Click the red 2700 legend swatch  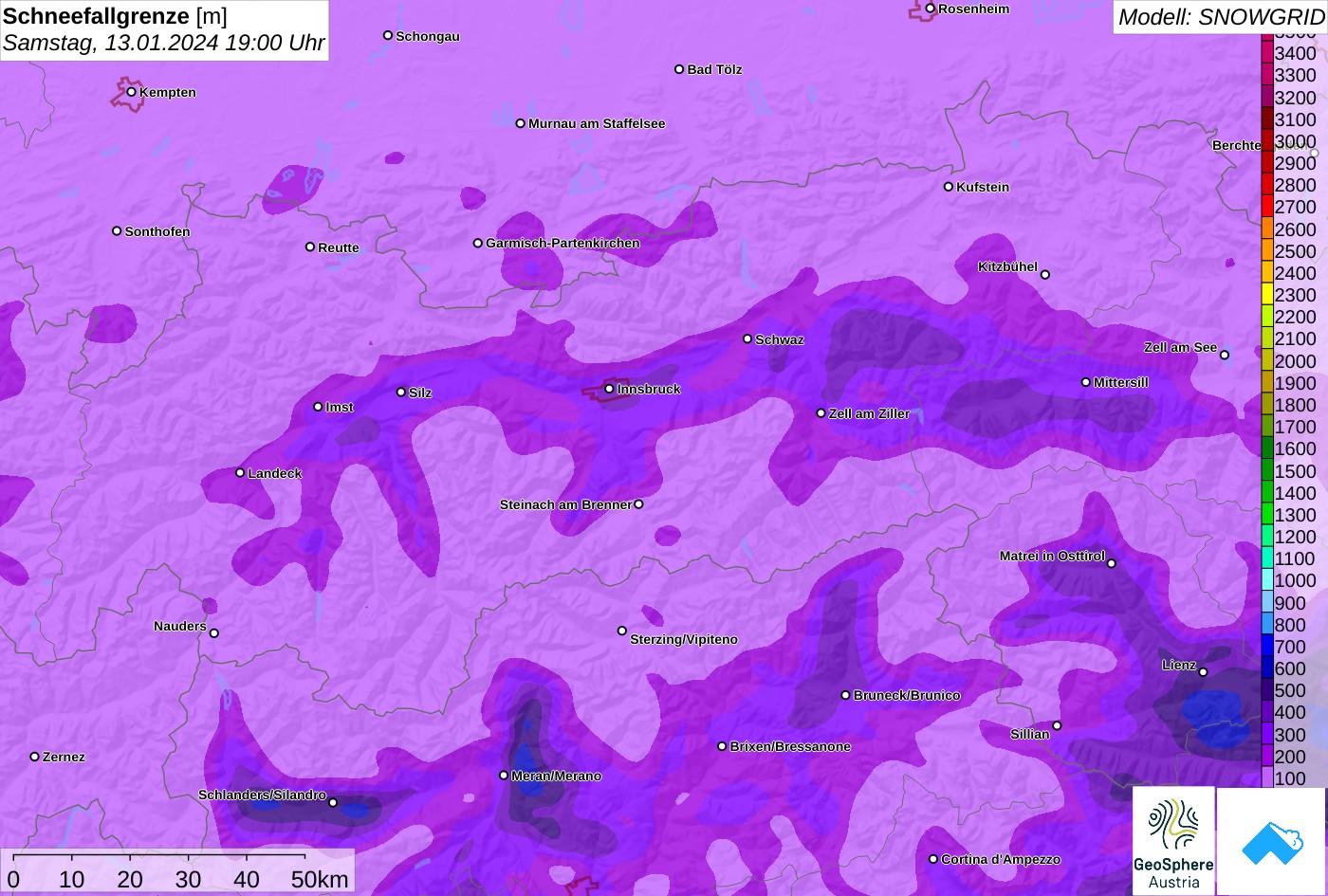(1267, 207)
